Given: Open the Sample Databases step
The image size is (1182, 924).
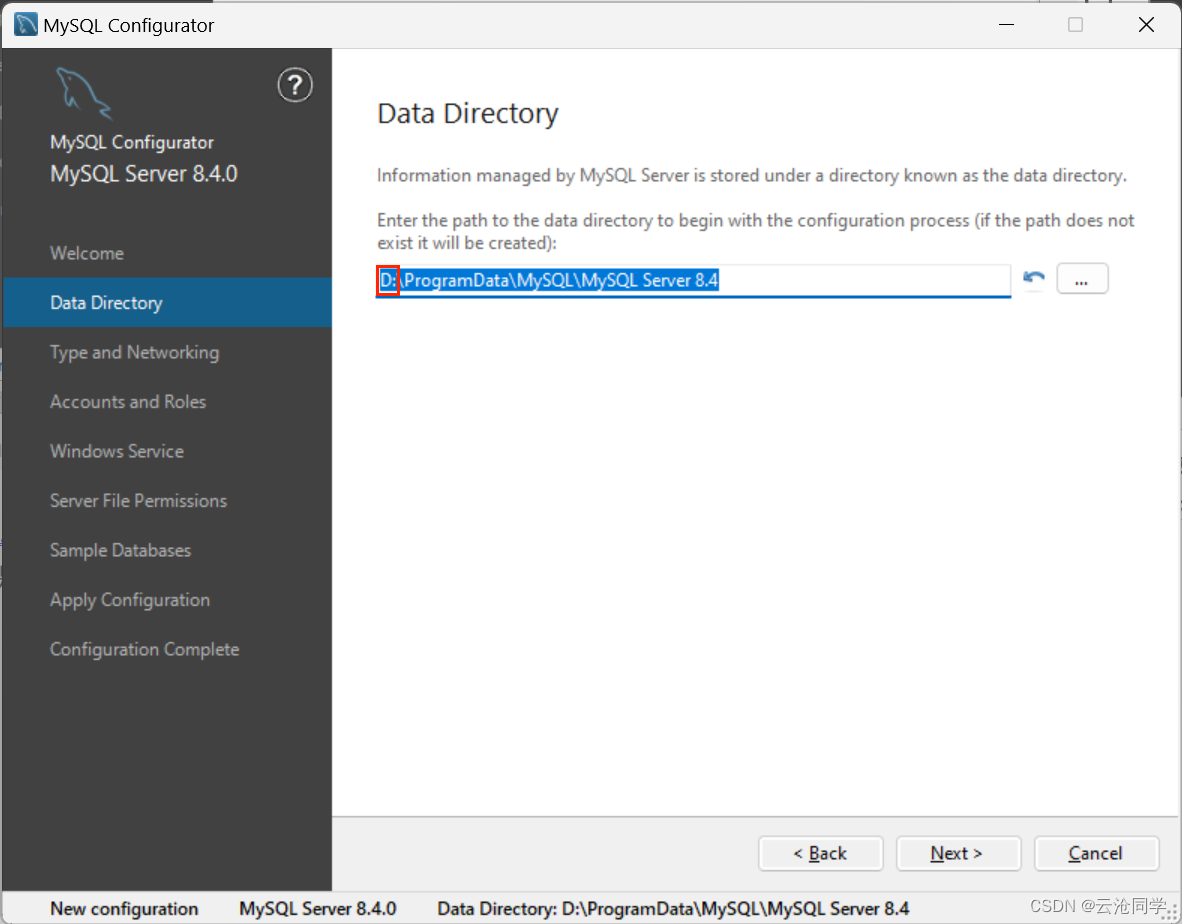Looking at the screenshot, I should (x=120, y=550).
